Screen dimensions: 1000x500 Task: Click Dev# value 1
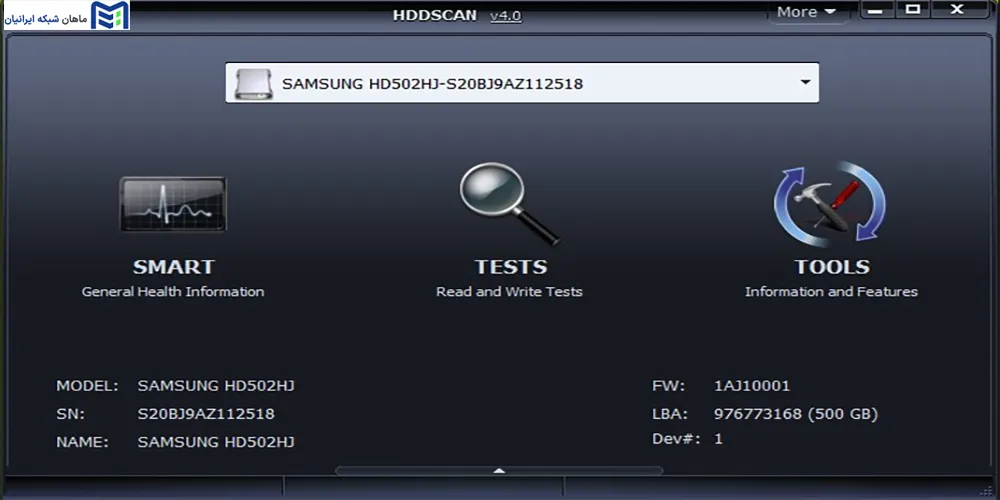718,439
